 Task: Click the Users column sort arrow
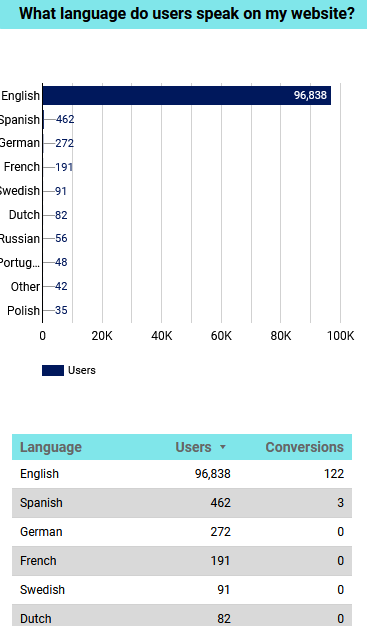223,447
